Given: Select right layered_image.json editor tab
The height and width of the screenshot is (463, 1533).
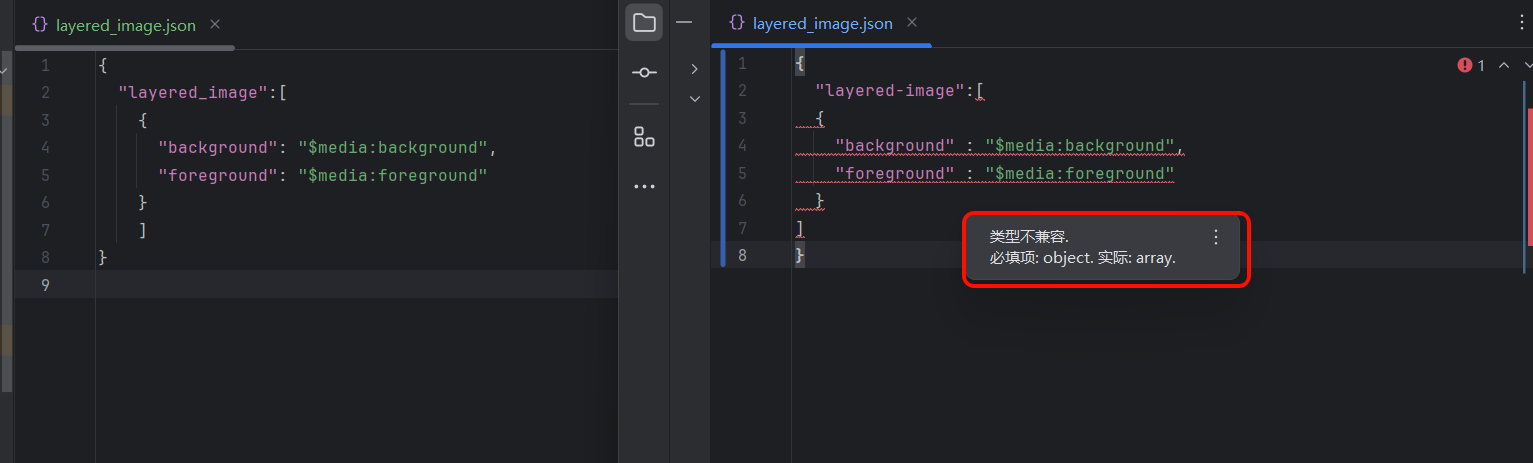Looking at the screenshot, I should (822, 23).
